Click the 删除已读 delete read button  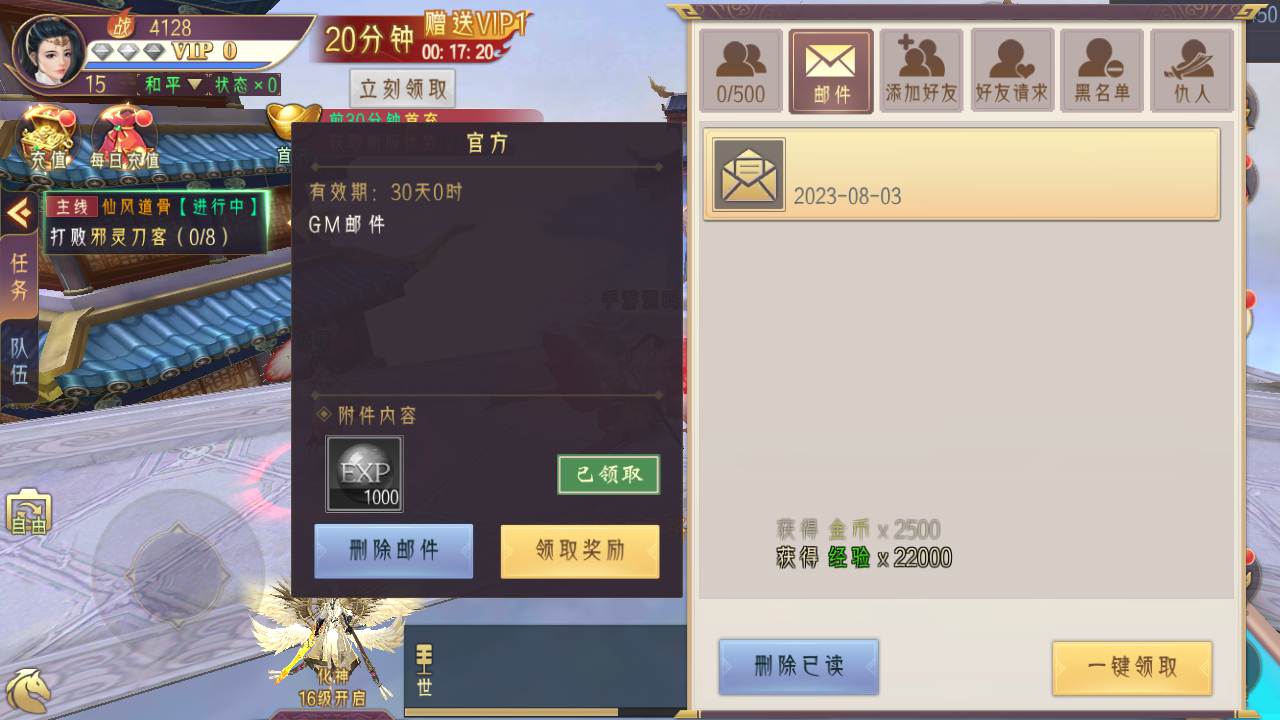point(799,667)
